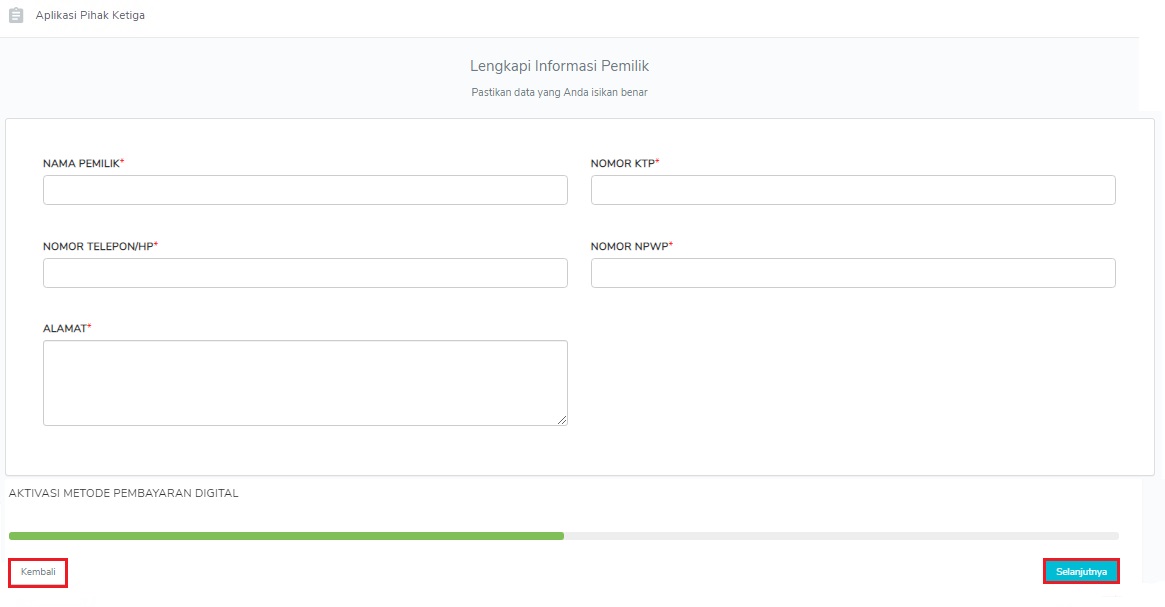Select the Aplikasi Pihak Ketiga header title
The height and width of the screenshot is (607, 1165).
coord(90,15)
